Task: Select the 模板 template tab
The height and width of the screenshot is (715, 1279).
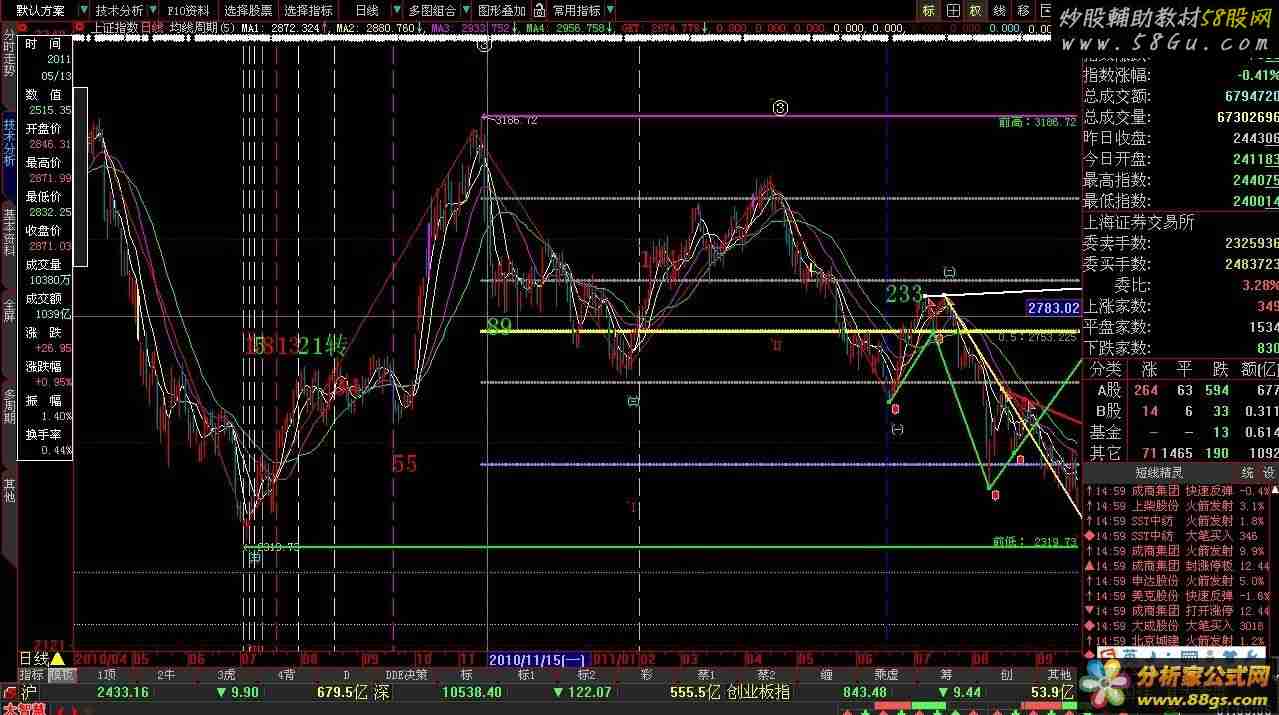Action: pos(62,675)
